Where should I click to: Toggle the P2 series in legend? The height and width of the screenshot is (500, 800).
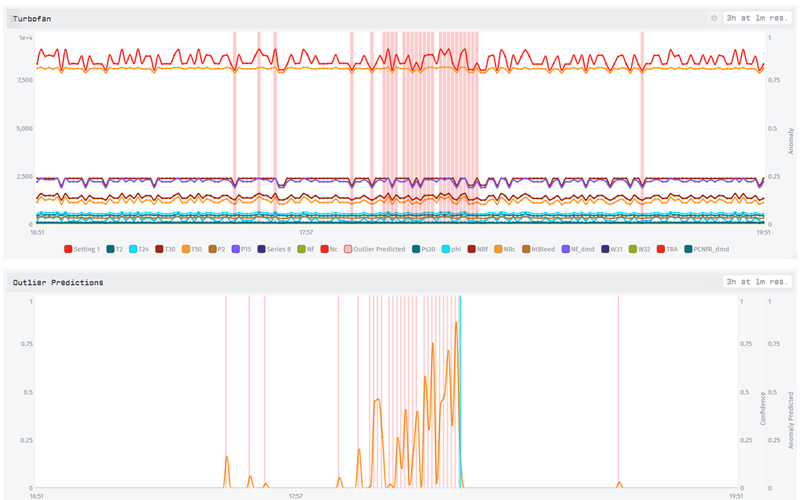217,249
